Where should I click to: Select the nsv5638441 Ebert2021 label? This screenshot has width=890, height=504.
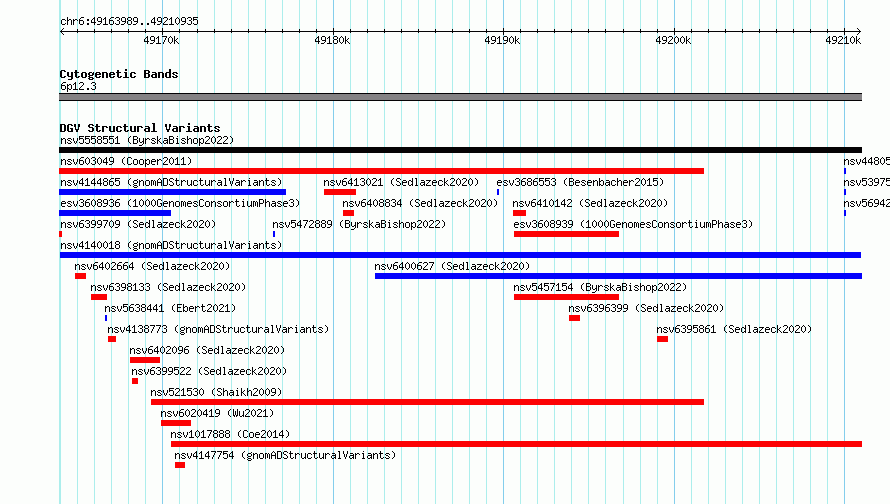click(170, 308)
